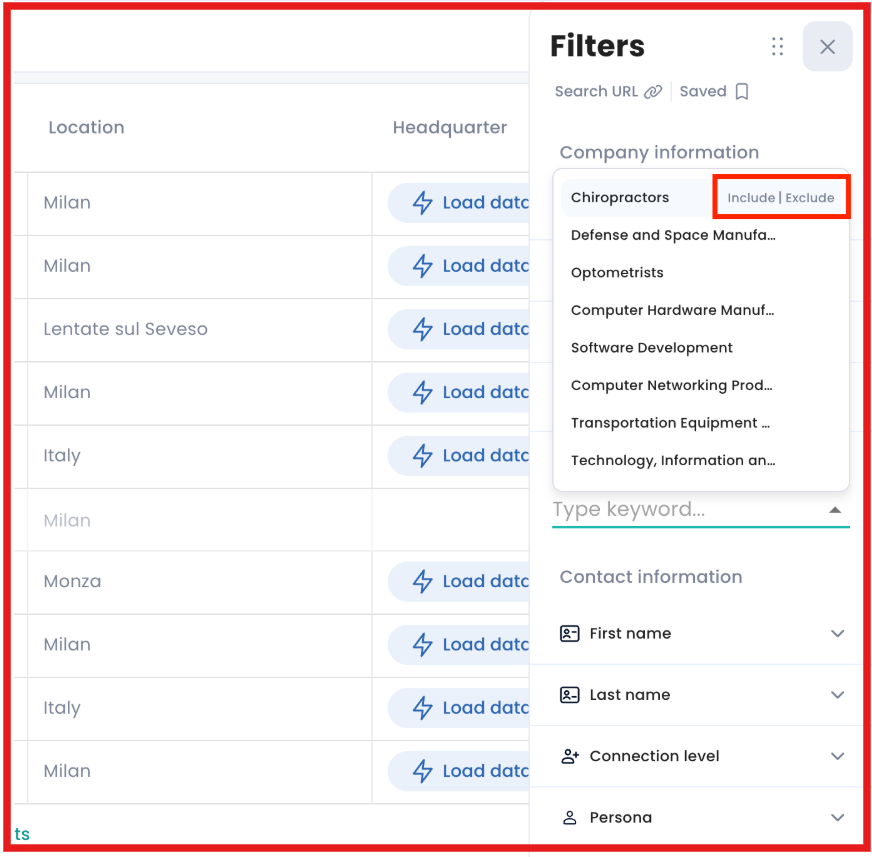The image size is (872, 857).
Task: Click the Last name contact badge icon
Action: coord(569,694)
